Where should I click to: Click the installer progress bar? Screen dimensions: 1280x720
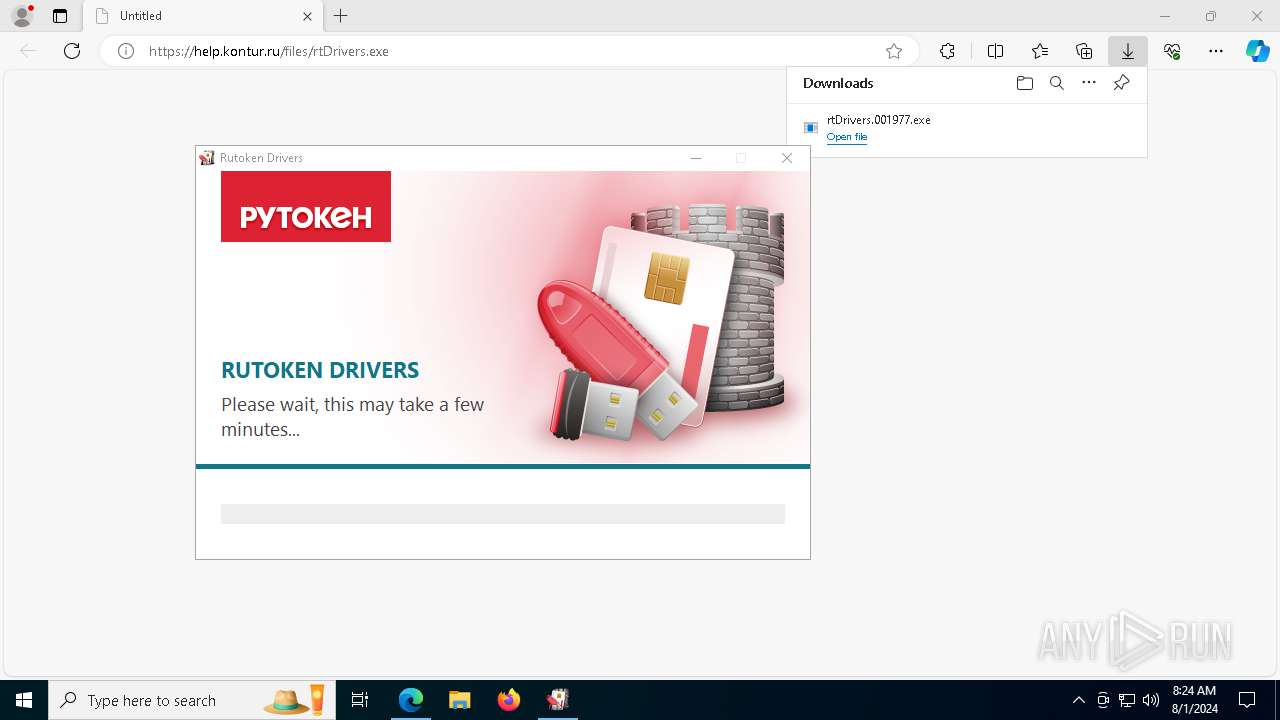[503, 514]
